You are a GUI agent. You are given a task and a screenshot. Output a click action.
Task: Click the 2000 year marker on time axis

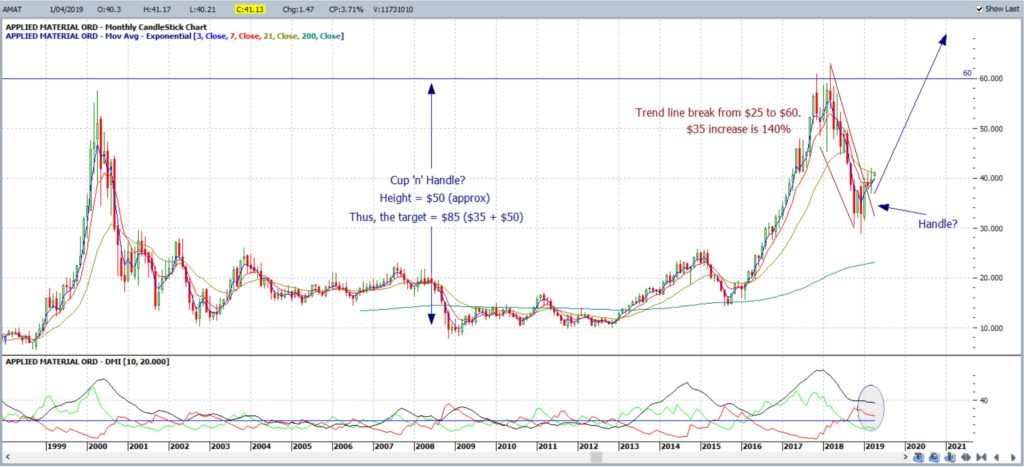pos(97,446)
